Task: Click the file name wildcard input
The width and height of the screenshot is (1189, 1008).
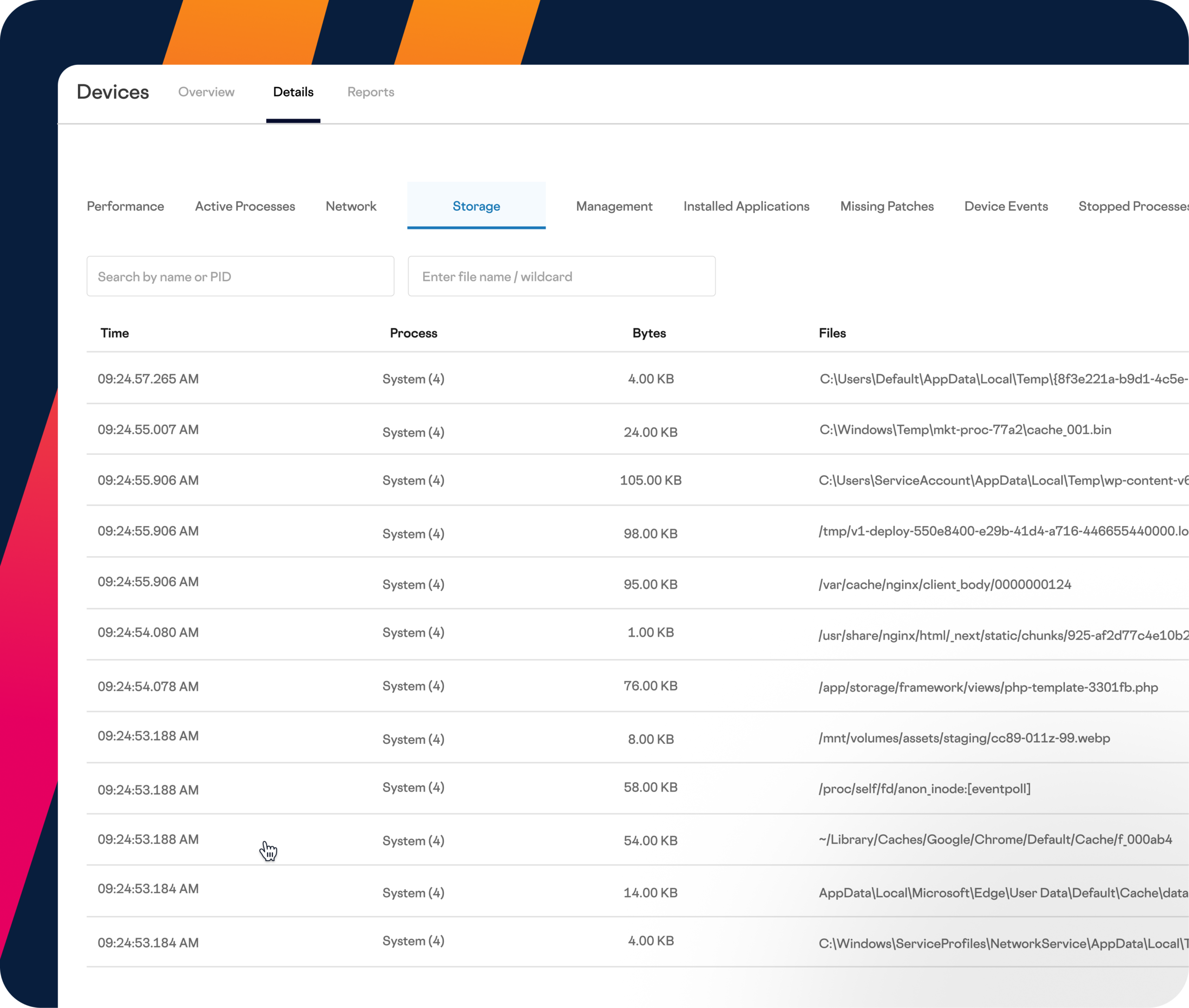Action: point(562,277)
